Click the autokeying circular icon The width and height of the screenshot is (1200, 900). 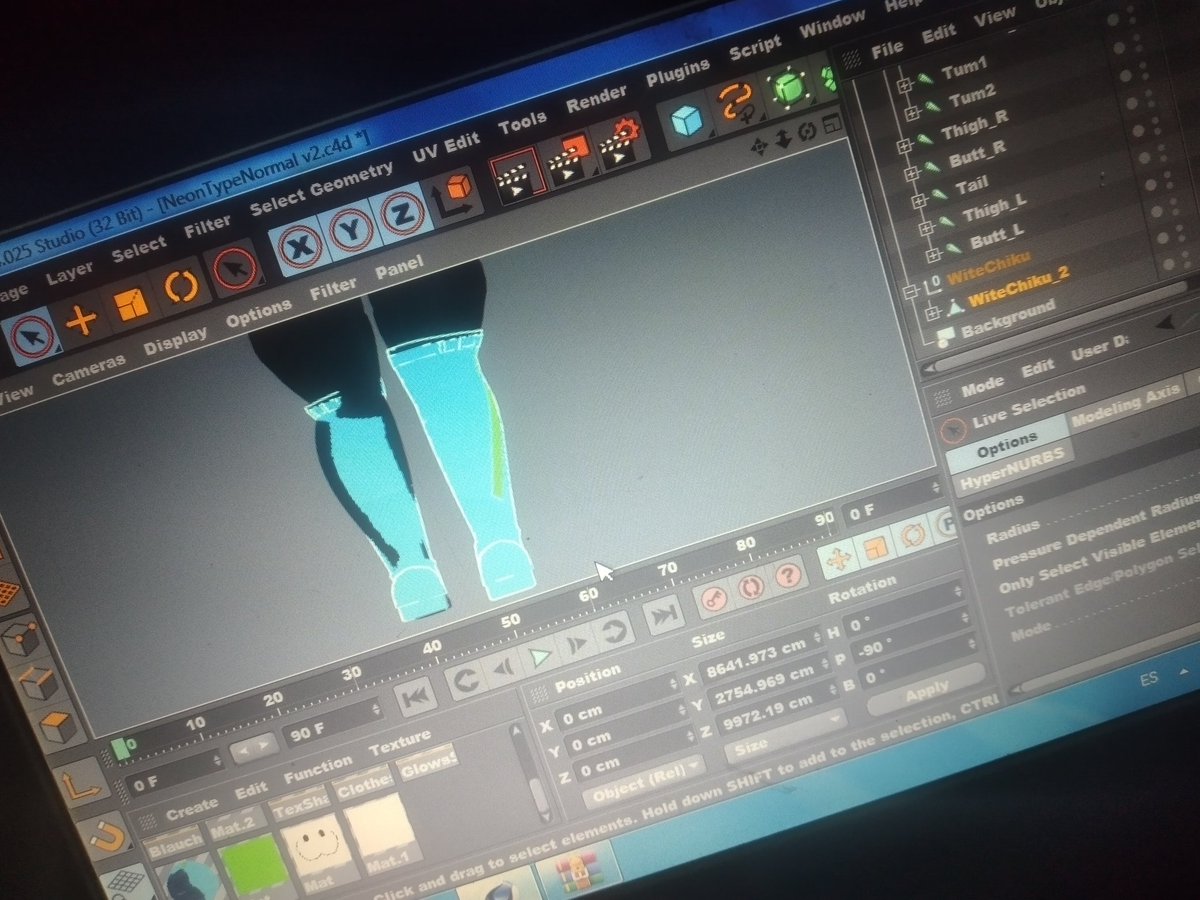751,586
